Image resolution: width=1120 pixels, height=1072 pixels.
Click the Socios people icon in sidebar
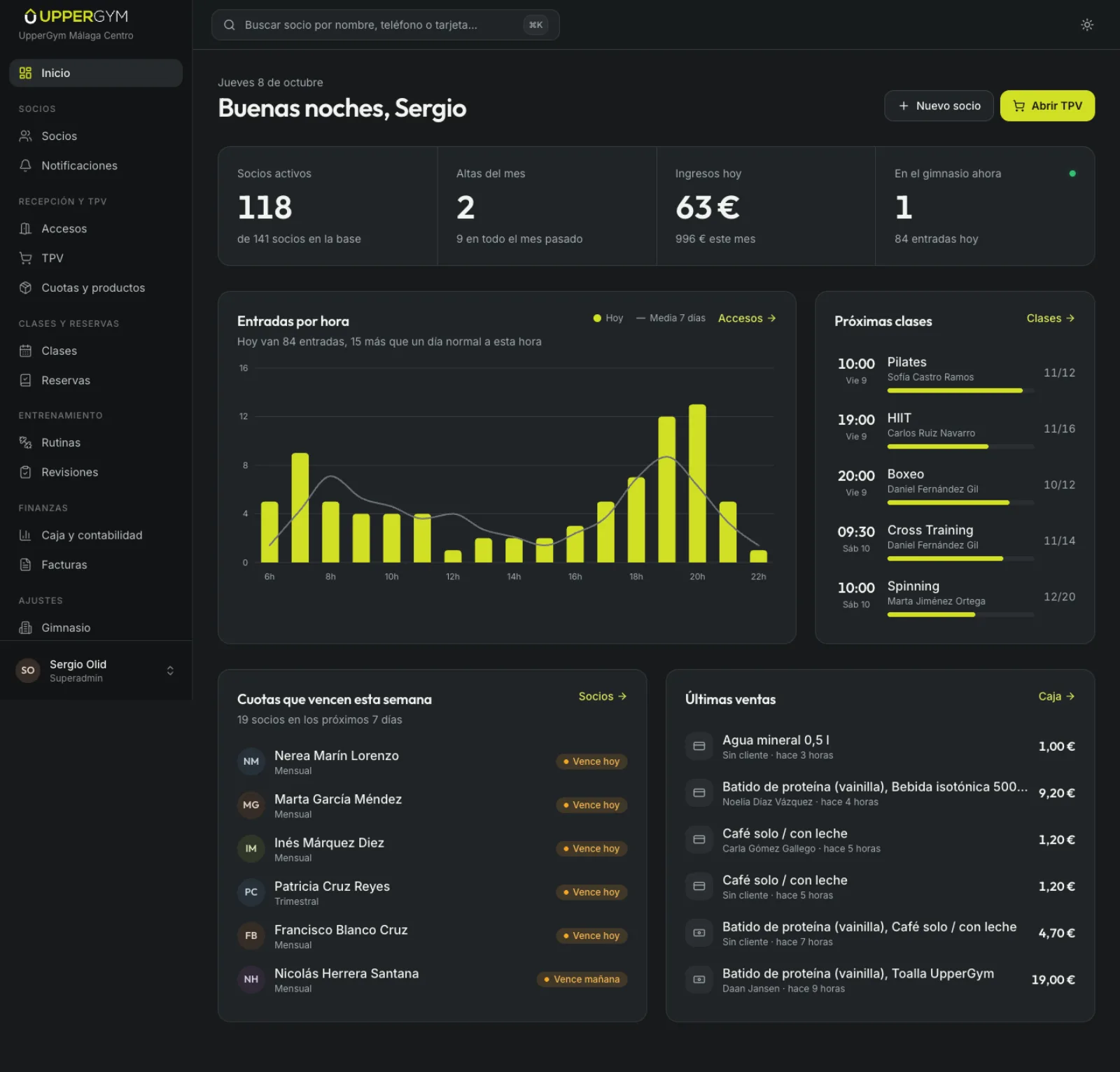pyautogui.click(x=26, y=136)
